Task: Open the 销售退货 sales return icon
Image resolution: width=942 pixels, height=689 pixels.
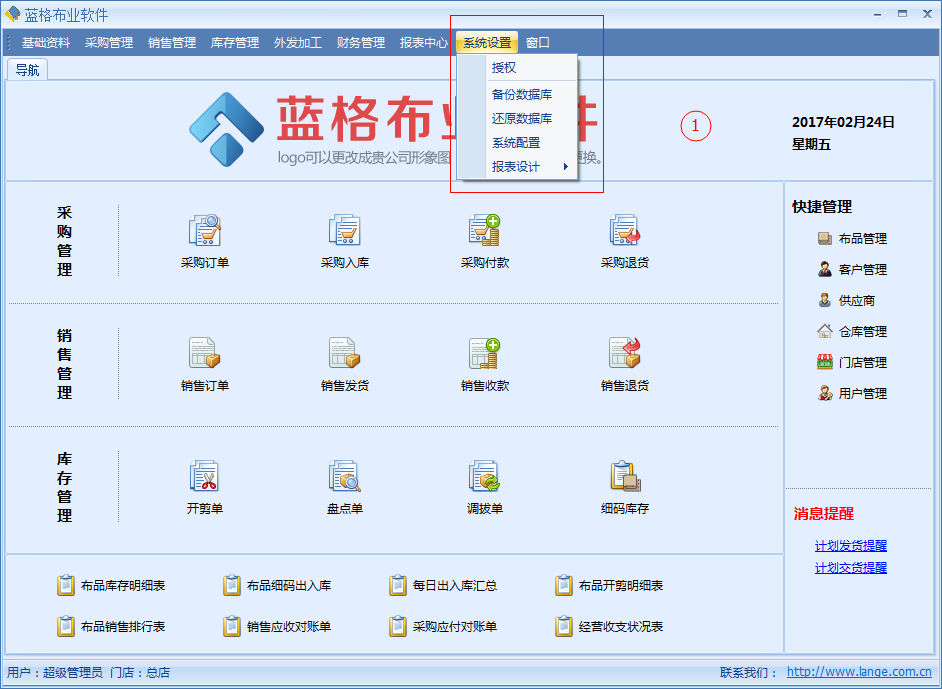Action: pos(625,354)
